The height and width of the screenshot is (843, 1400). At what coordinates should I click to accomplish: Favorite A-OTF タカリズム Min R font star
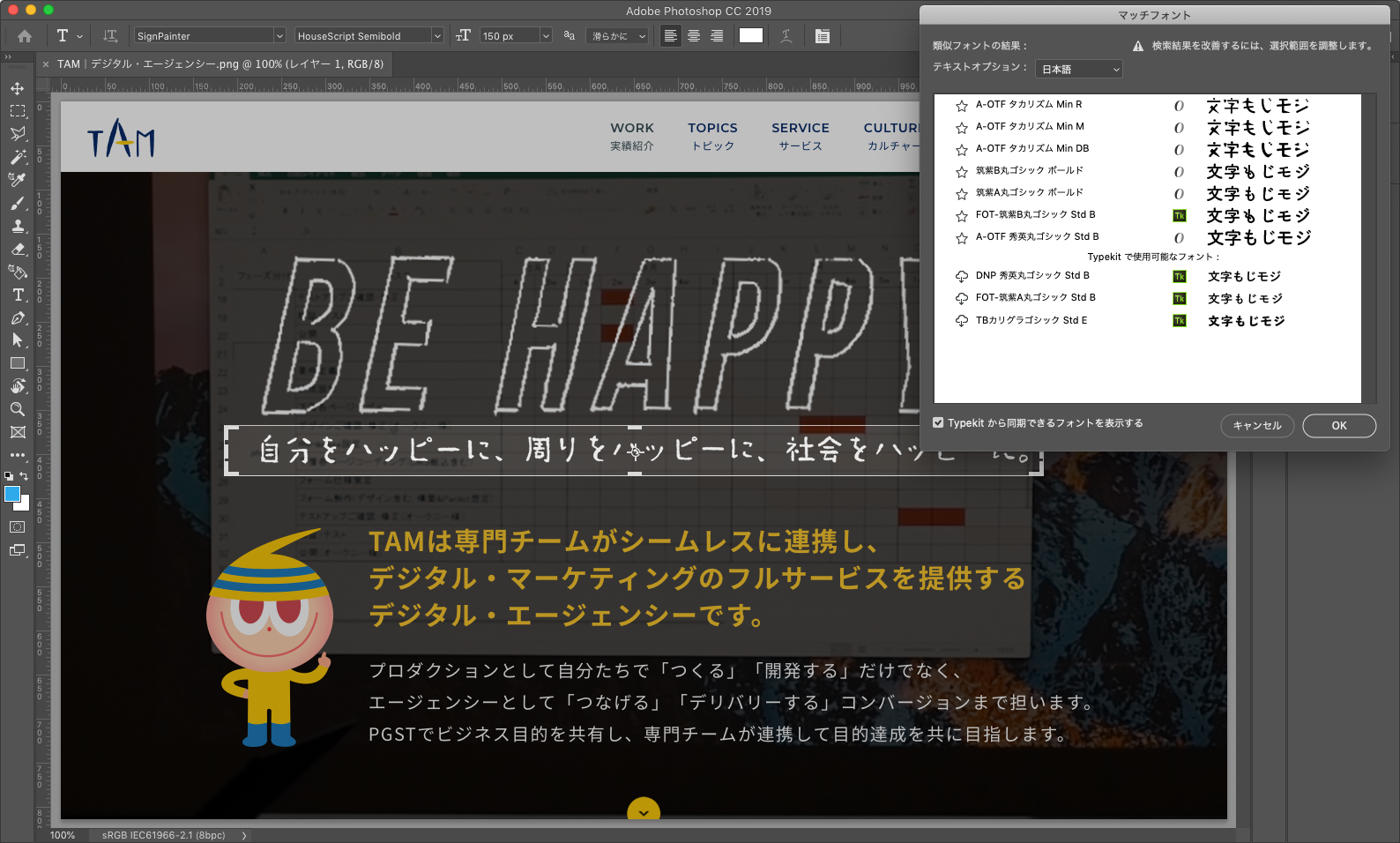tap(962, 106)
